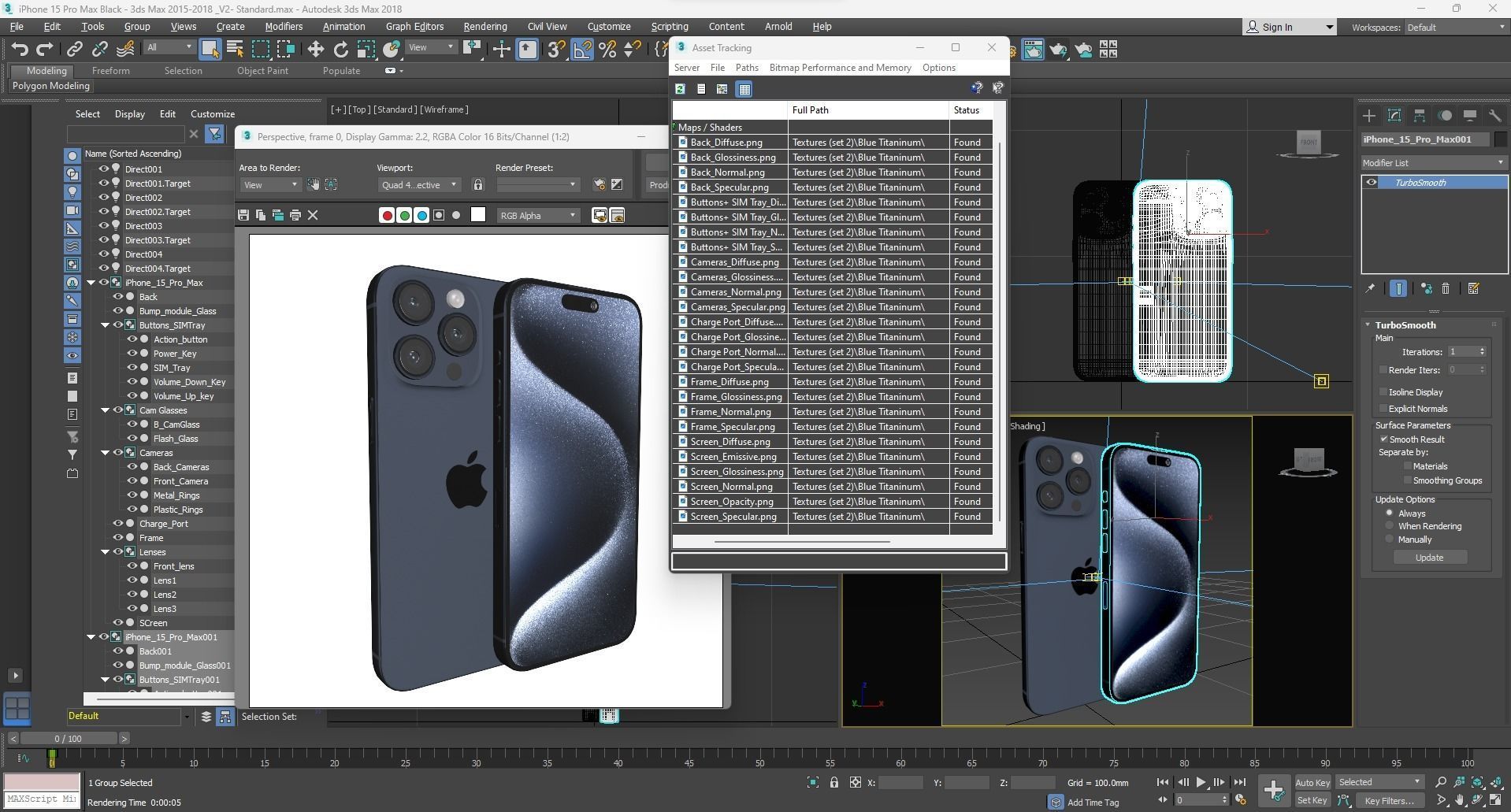
Task: Open Viewport Quad 4 dropdown
Action: pos(419,185)
